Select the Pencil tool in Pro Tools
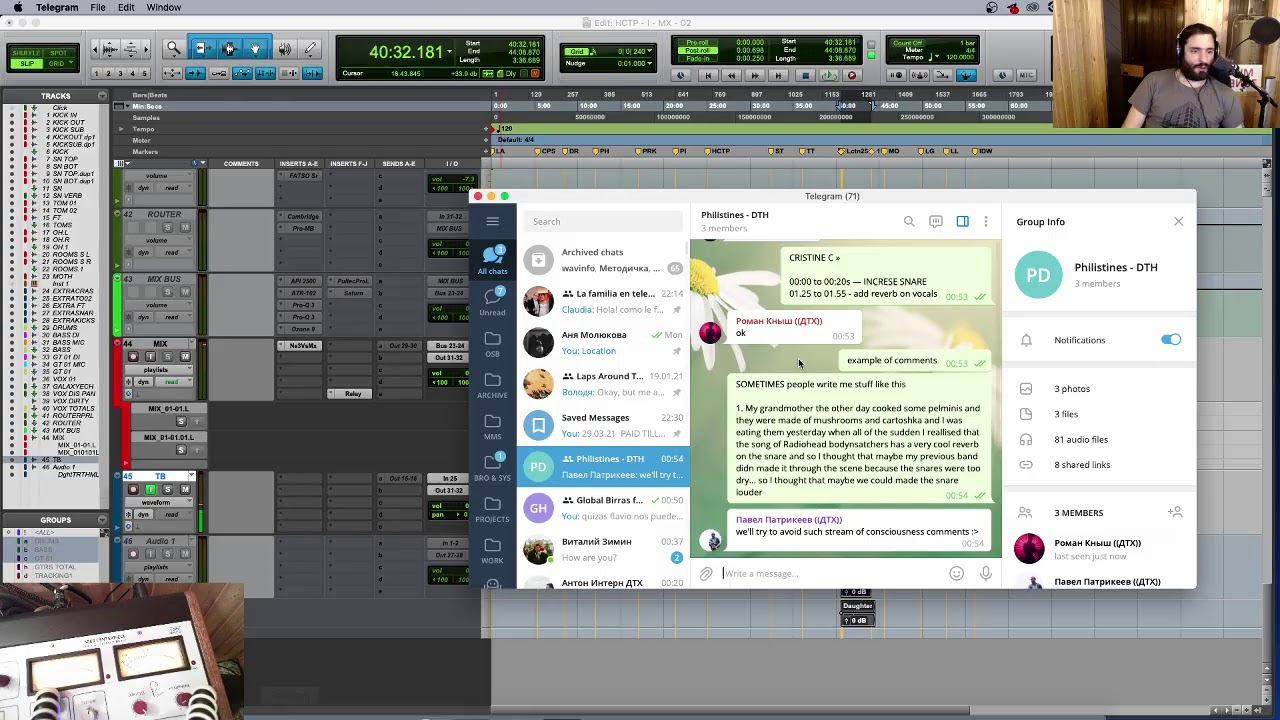The width and height of the screenshot is (1280, 720). (x=310, y=48)
